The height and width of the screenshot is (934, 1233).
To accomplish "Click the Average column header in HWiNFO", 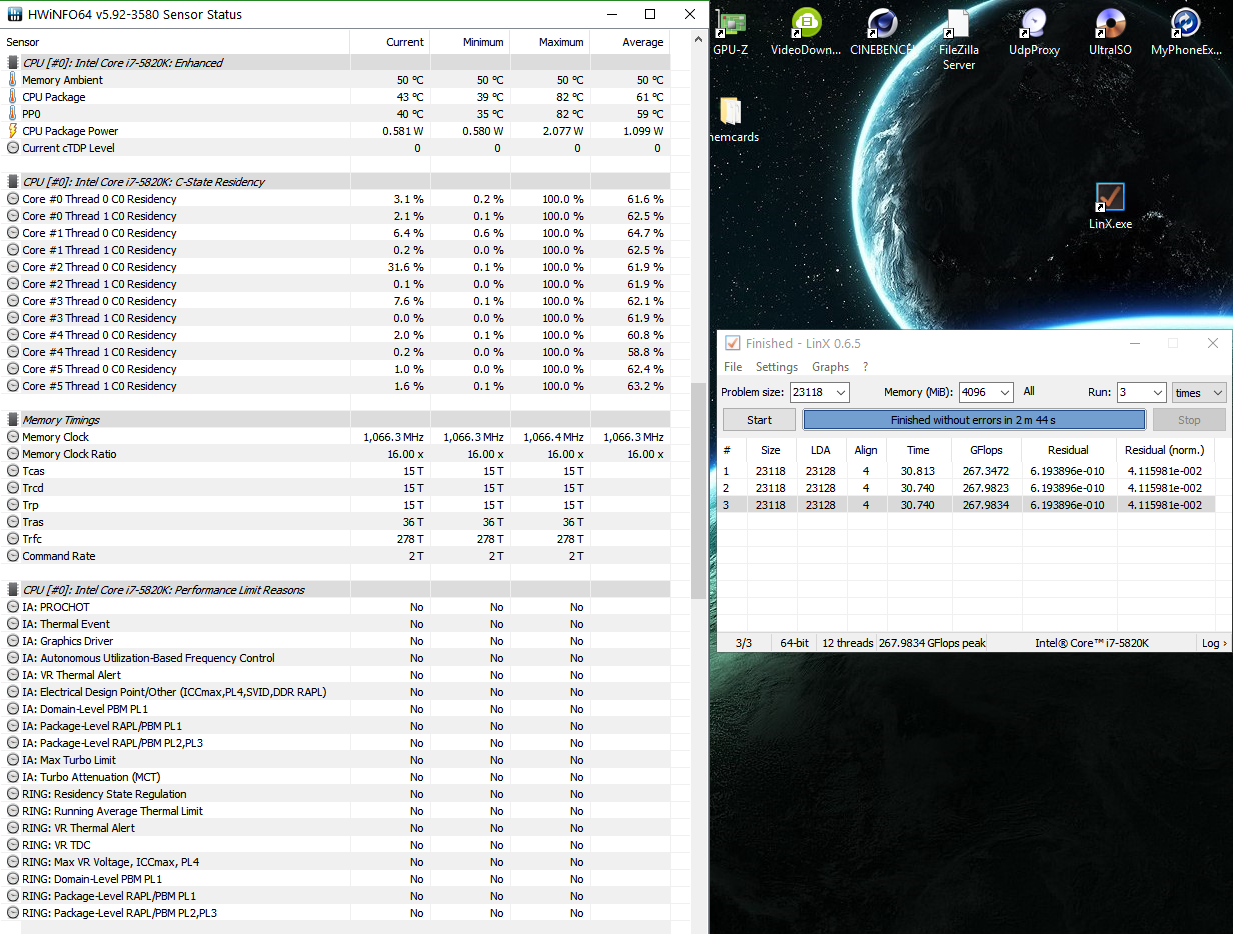I will click(630, 42).
